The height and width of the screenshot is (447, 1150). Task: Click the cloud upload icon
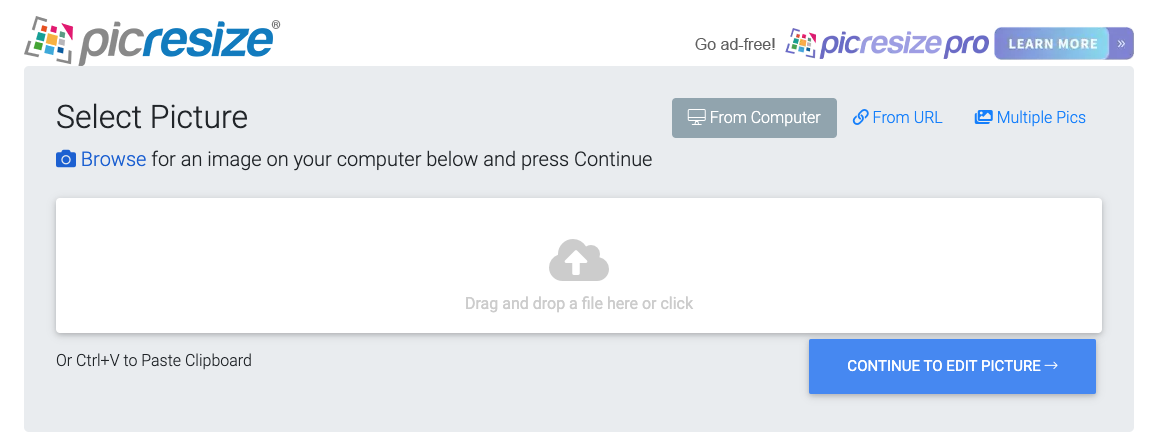[579, 260]
